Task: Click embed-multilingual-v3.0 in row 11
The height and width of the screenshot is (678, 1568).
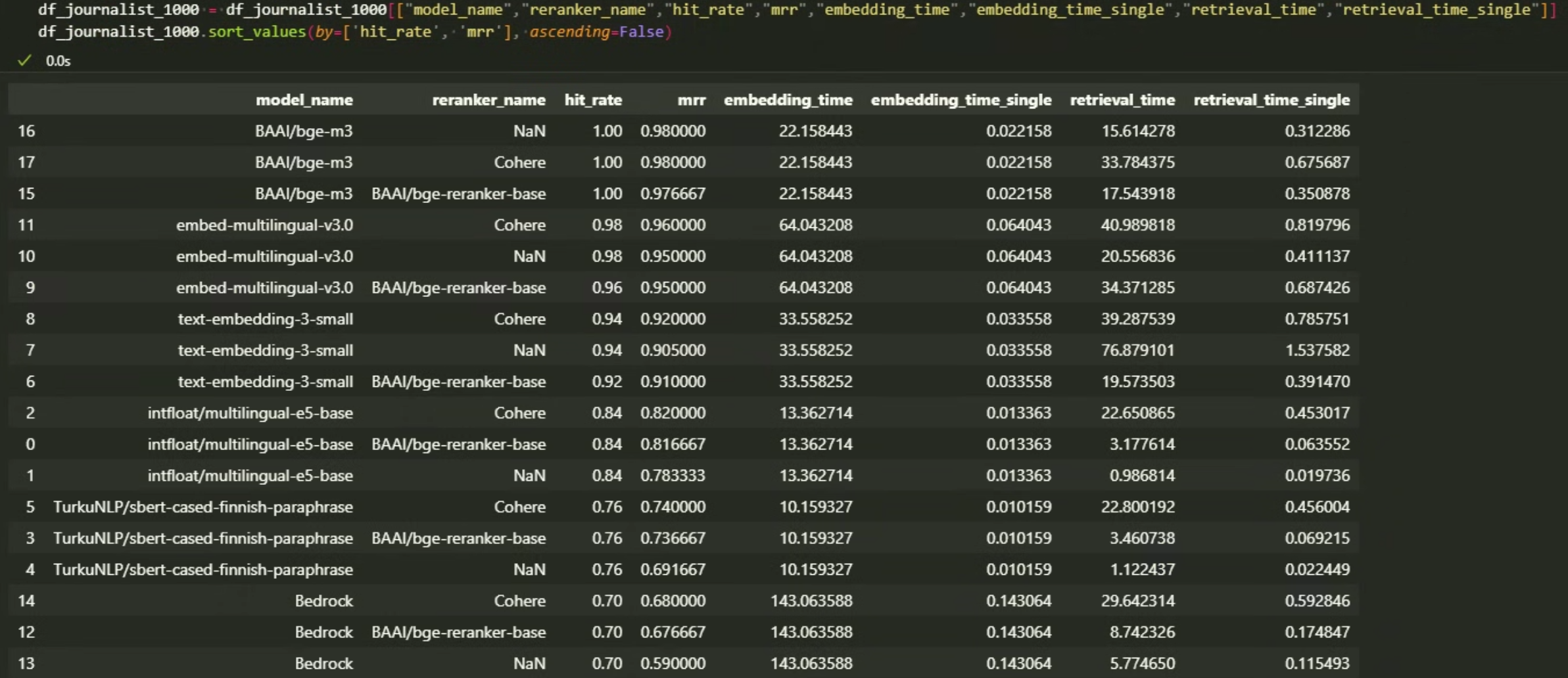Action: coord(264,225)
